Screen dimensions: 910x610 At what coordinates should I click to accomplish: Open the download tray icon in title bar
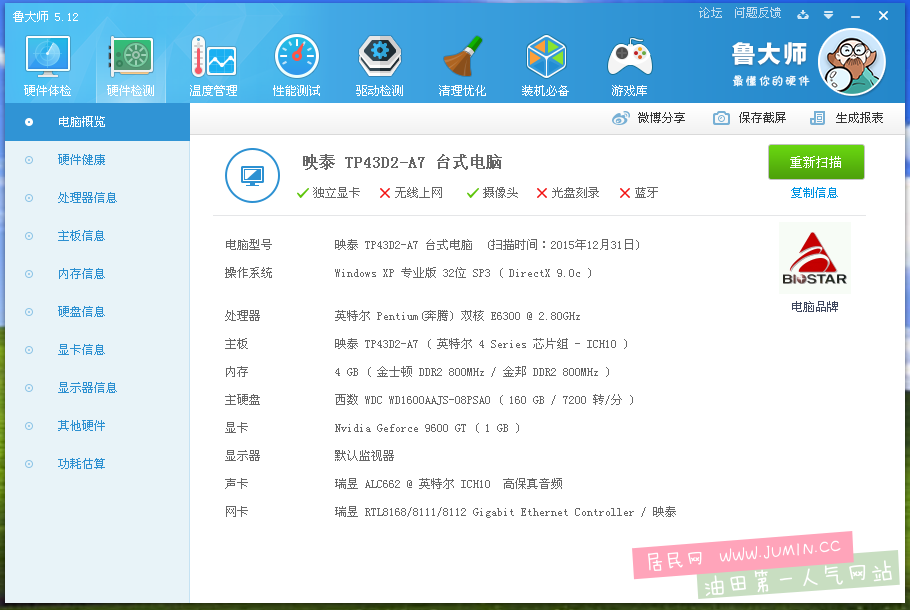(803, 15)
